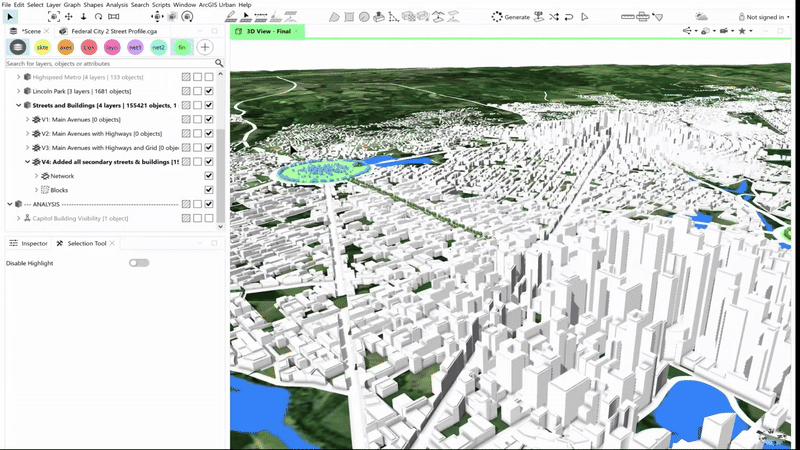This screenshot has width=800, height=450.
Task: Select the default scenario layers icon
Action: 18,47
